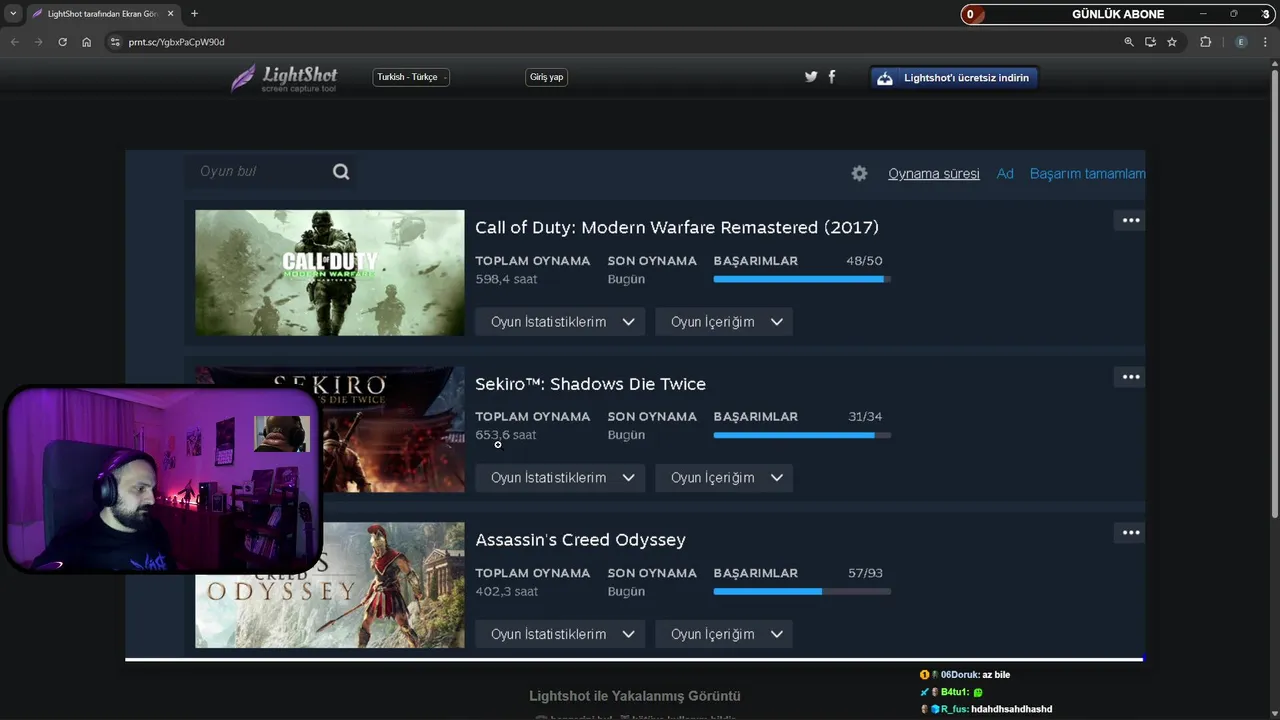Viewport: 1280px width, 720px height.
Task: Bookmark this page with the star icon
Action: pyautogui.click(x=1172, y=42)
